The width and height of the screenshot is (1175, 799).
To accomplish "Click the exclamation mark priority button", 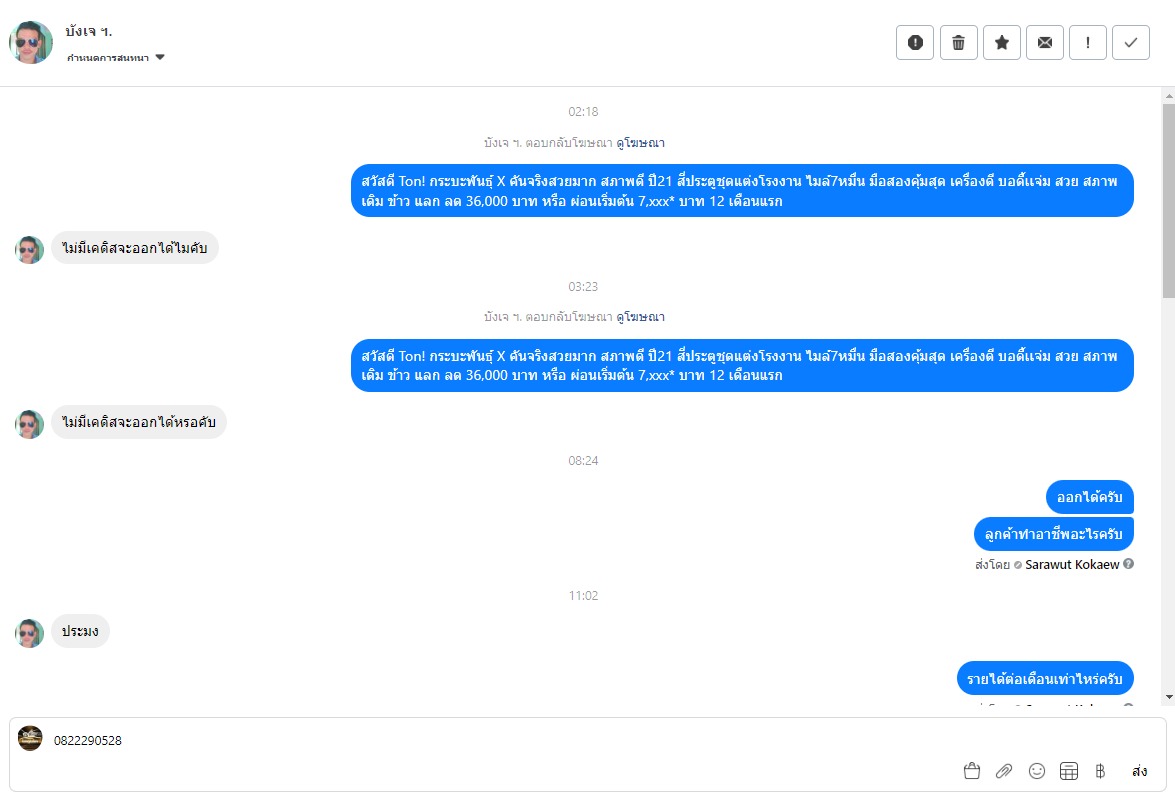I will 1088,42.
